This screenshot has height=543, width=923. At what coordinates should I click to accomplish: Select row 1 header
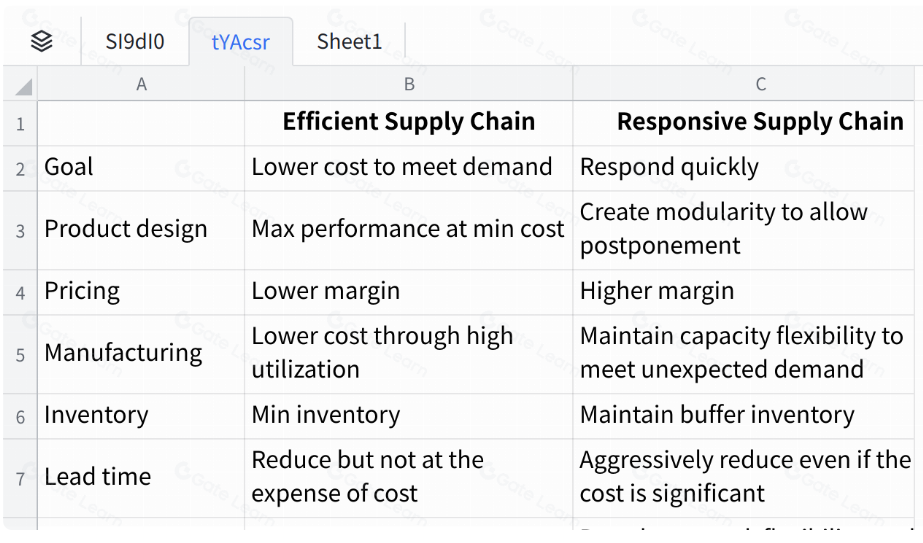pyautogui.click(x=20, y=124)
